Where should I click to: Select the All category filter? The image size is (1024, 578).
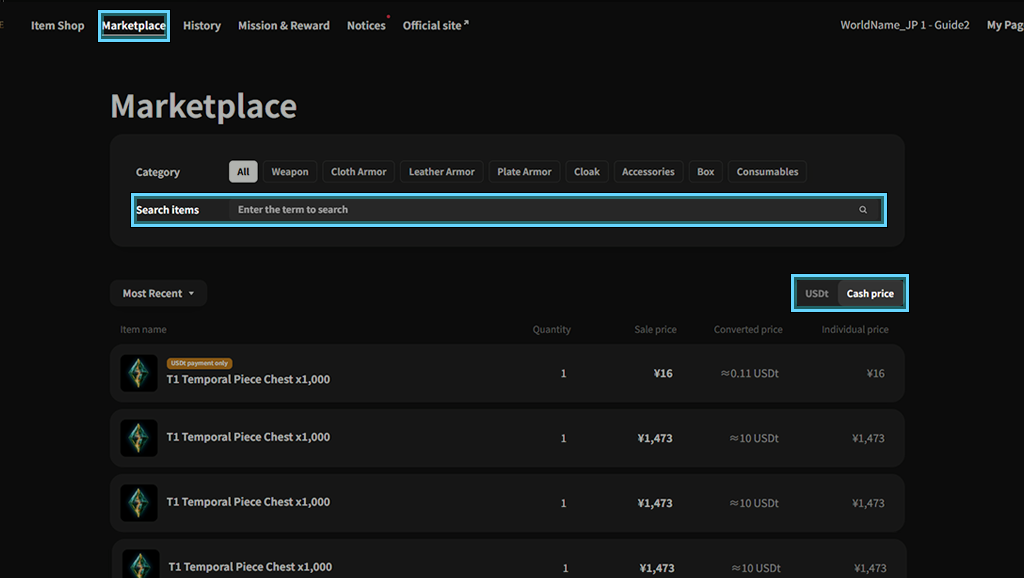click(243, 172)
